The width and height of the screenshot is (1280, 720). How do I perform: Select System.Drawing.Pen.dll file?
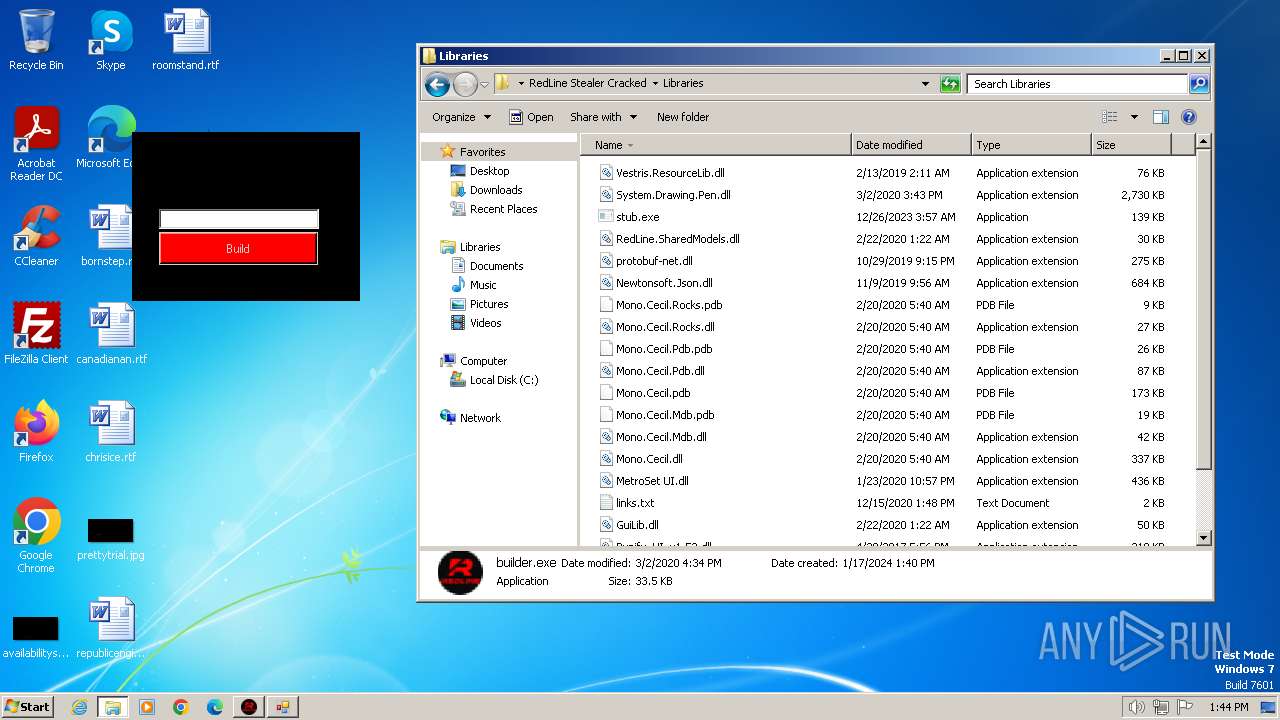(x=673, y=195)
